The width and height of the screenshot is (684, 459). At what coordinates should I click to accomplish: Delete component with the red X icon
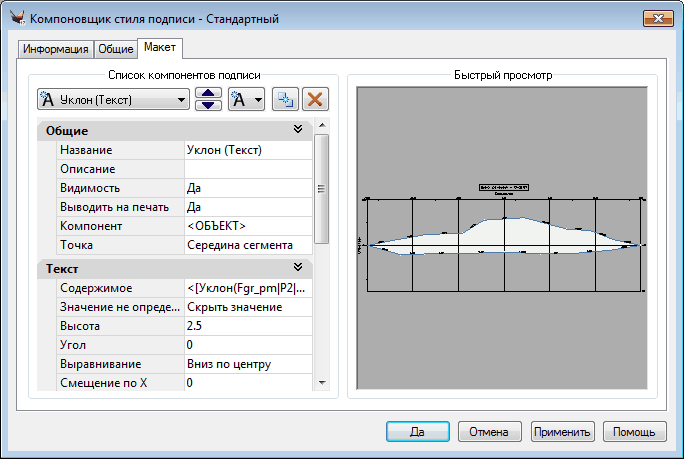point(315,99)
